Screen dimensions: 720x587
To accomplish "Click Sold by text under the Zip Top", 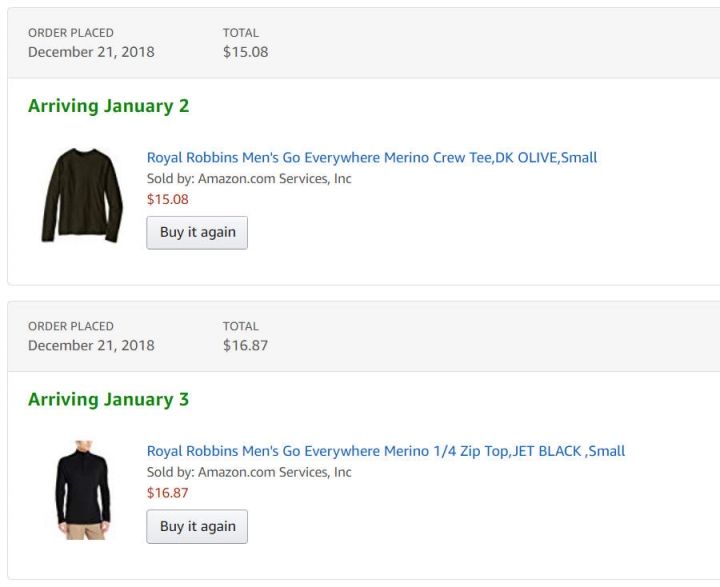I will (249, 472).
